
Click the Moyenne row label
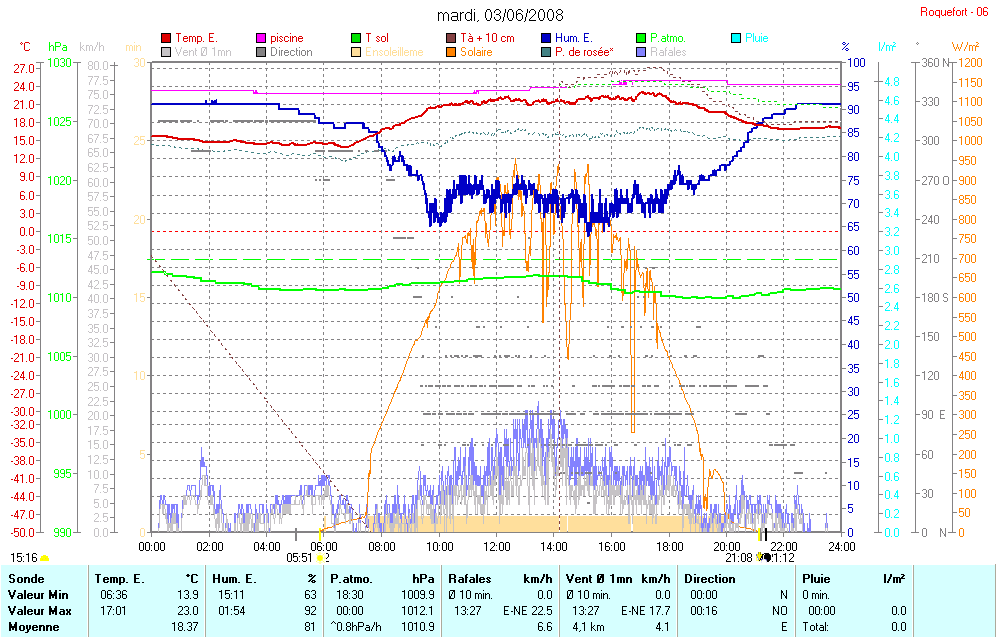(x=34, y=627)
